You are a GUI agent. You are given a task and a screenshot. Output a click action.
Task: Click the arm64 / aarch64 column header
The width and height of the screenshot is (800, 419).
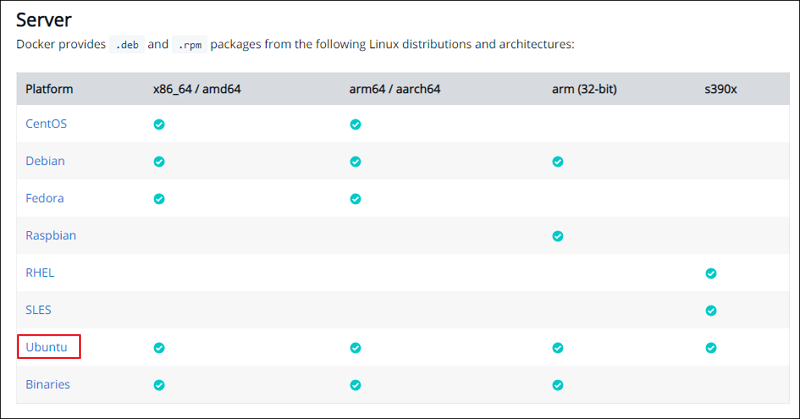(394, 89)
